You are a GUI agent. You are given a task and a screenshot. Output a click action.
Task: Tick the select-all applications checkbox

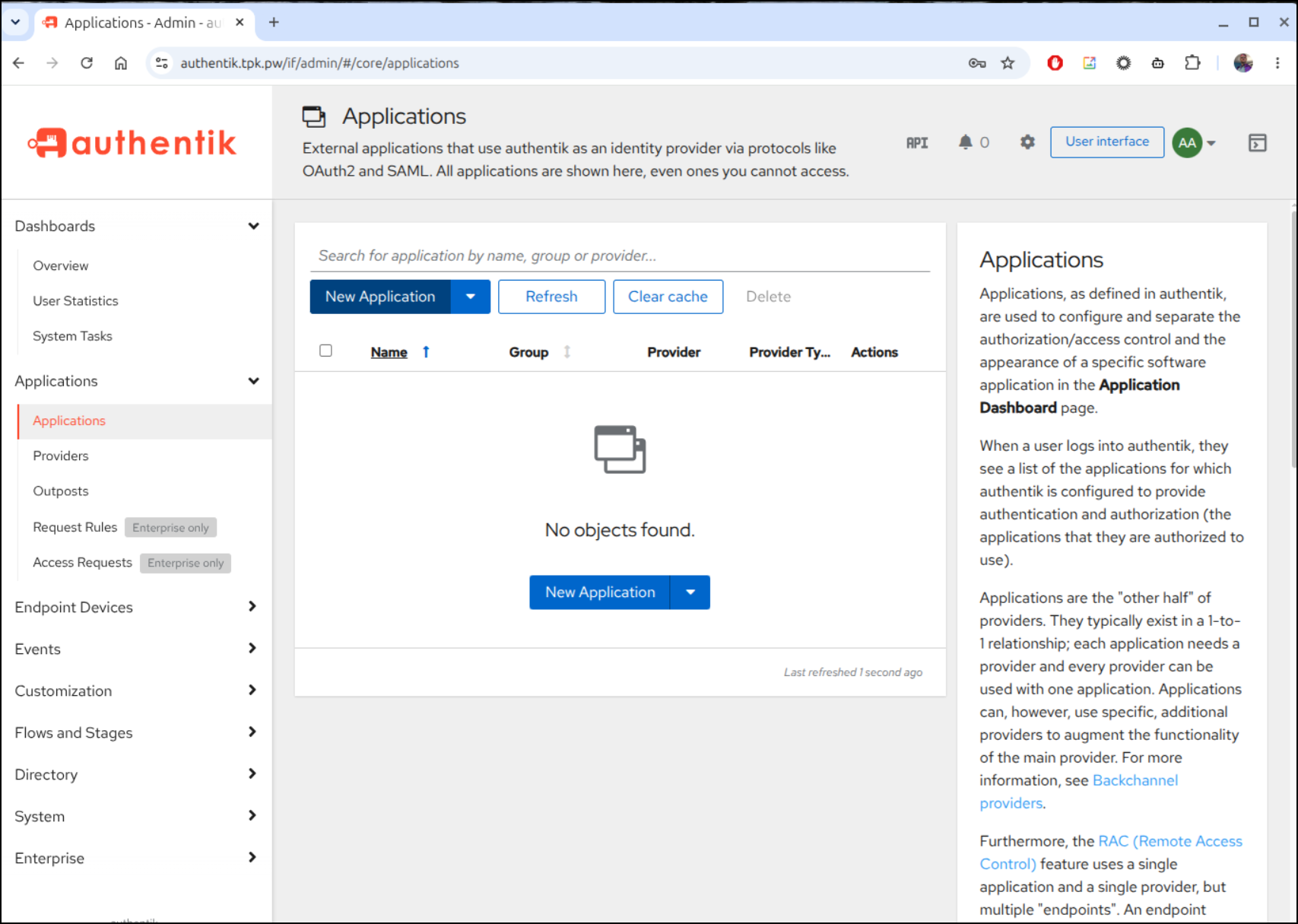325,351
